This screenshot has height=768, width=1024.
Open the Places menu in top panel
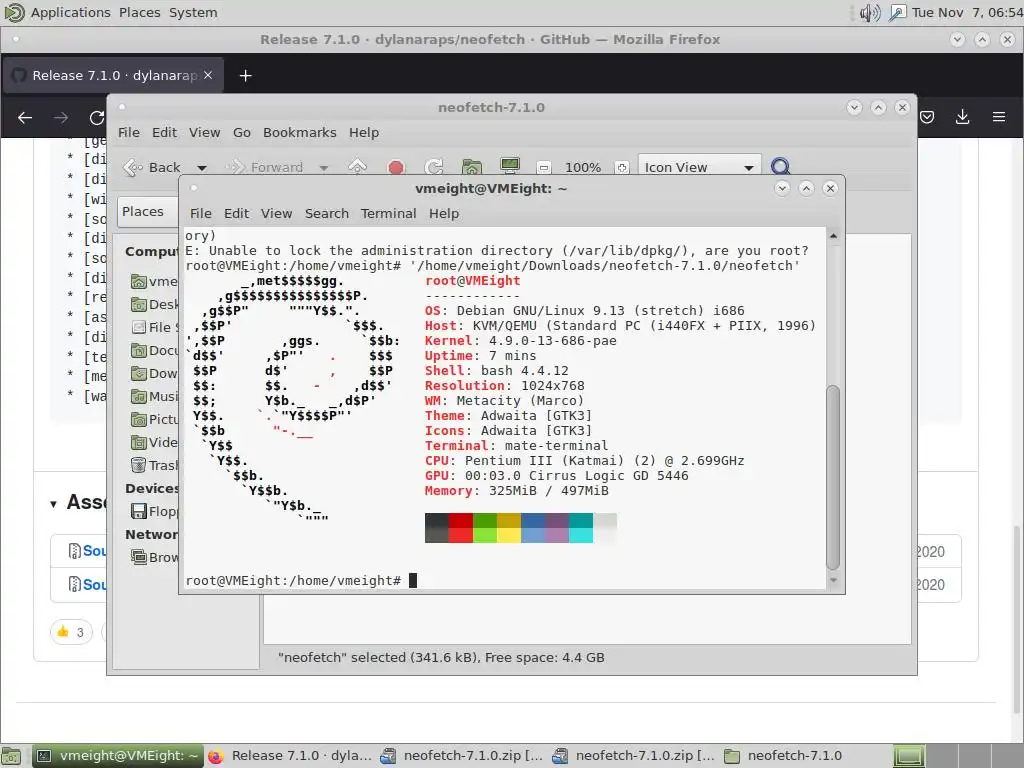click(140, 12)
